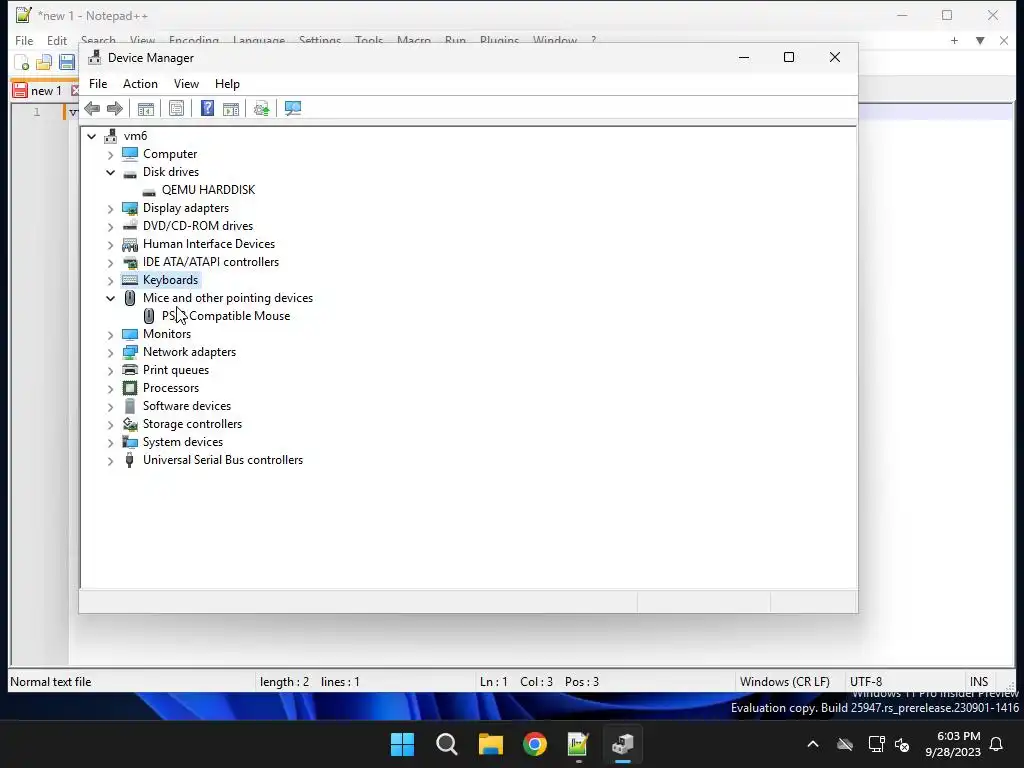The width and height of the screenshot is (1024, 768).
Task: Click the Notepad++ plus button at top right
Action: [x=954, y=40]
